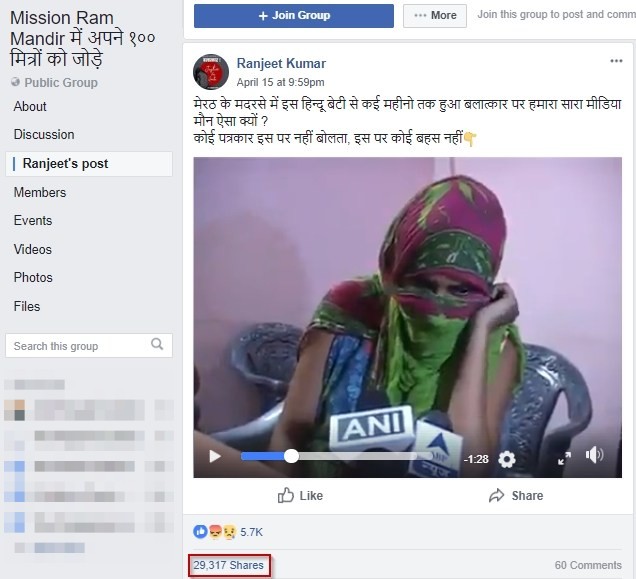Play the video with the play button
The width and height of the screenshot is (636, 579).
click(215, 456)
